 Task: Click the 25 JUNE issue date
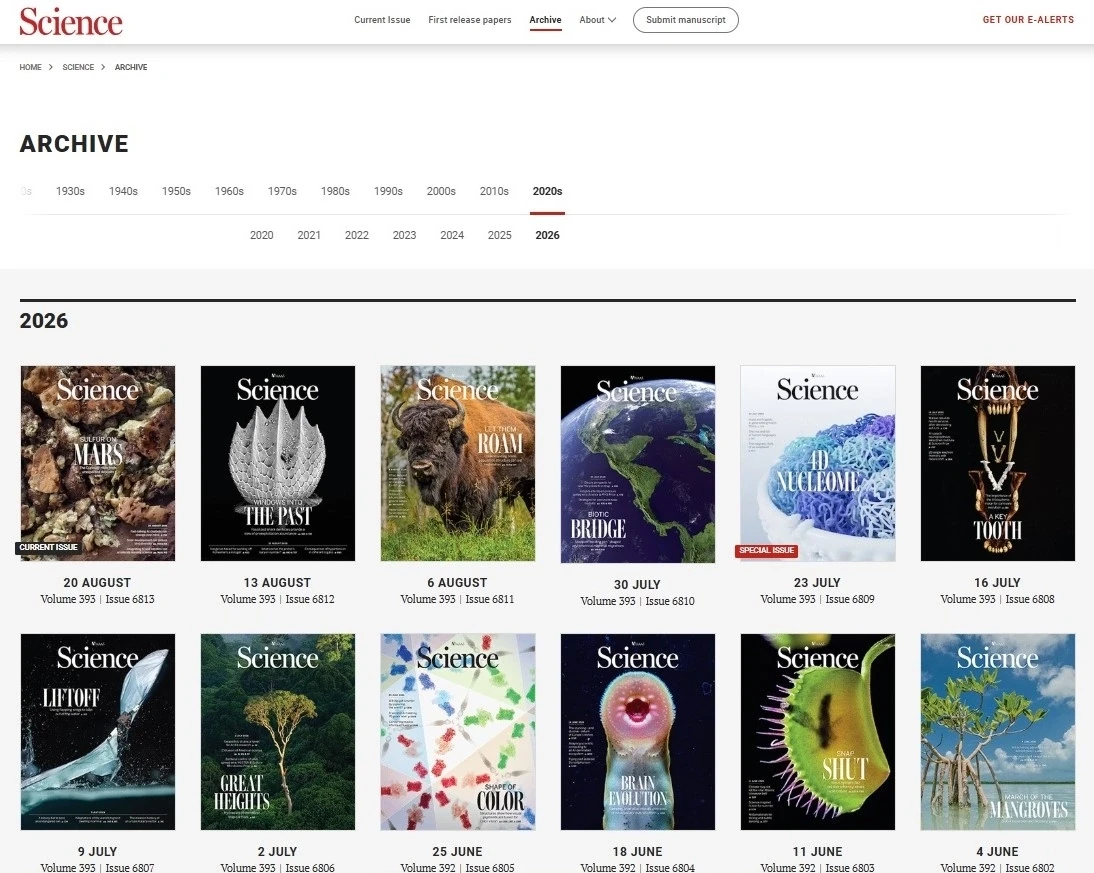(457, 851)
